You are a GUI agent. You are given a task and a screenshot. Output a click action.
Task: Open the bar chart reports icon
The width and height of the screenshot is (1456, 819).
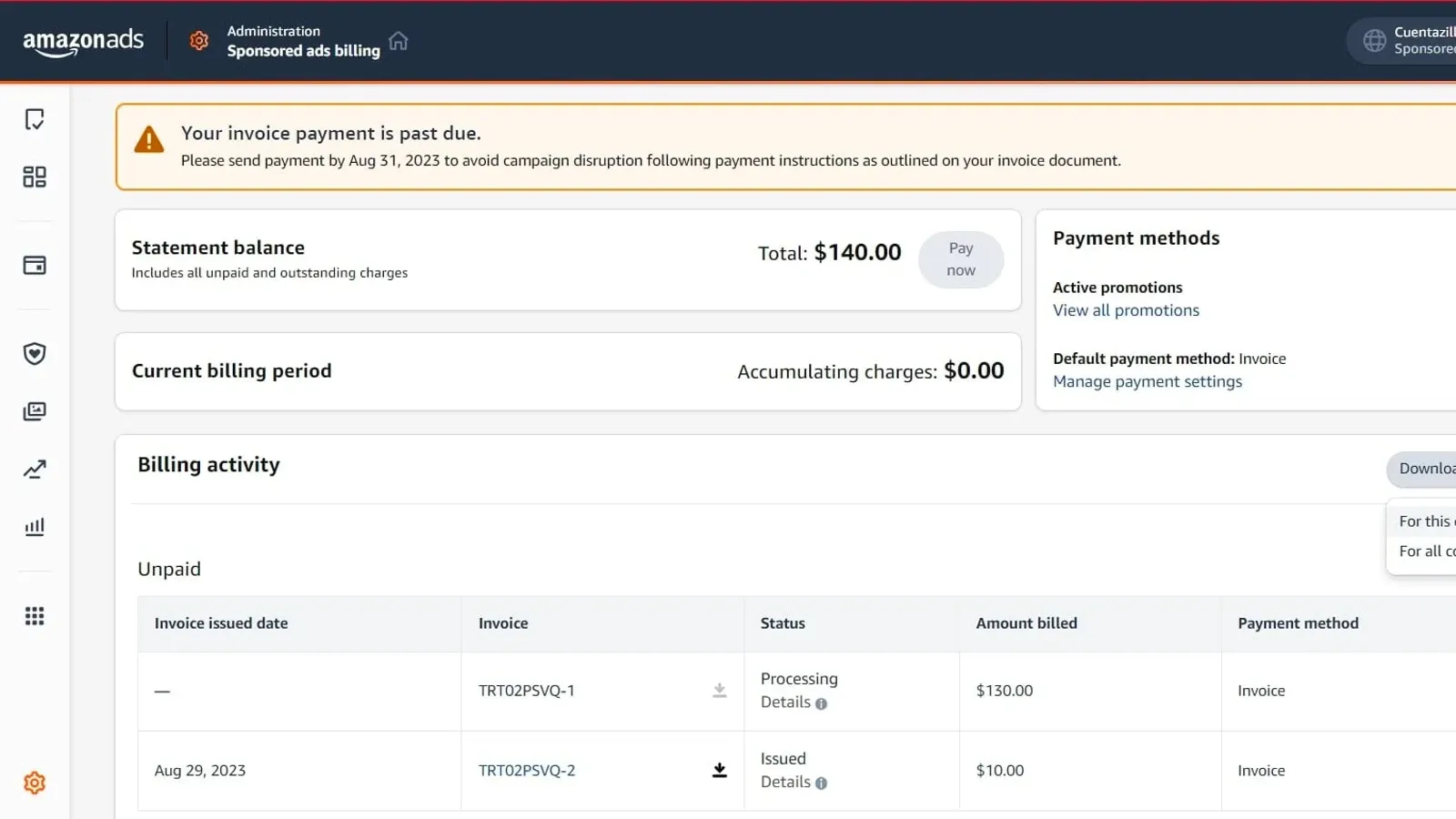click(x=34, y=526)
